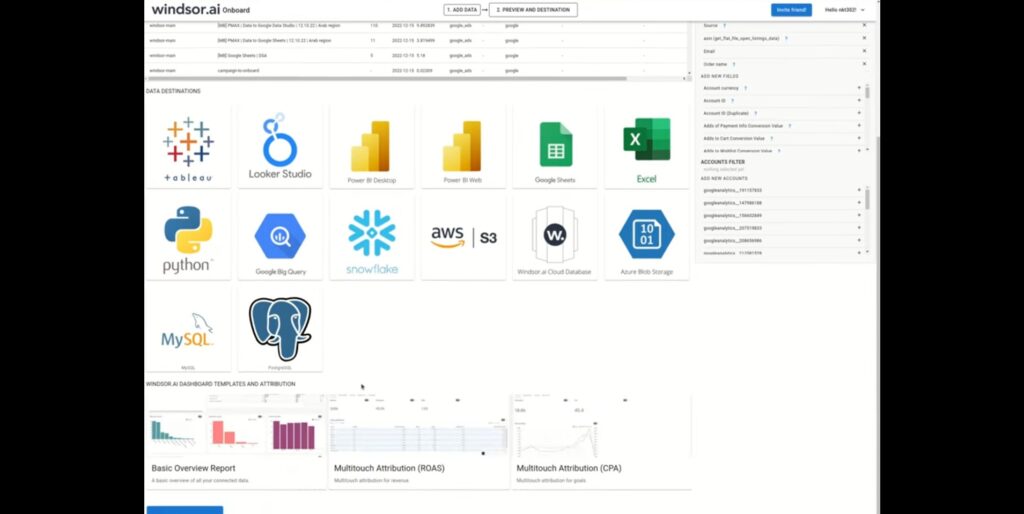Pick the Excel destination tile
The image size is (1024, 514).
(647, 148)
